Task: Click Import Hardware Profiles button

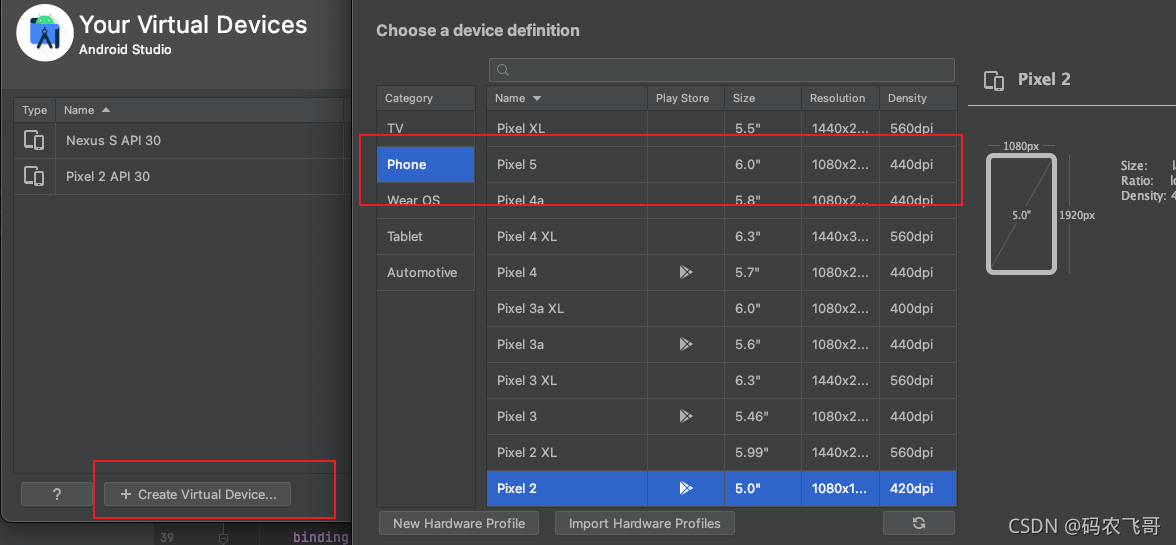Action: 644,523
